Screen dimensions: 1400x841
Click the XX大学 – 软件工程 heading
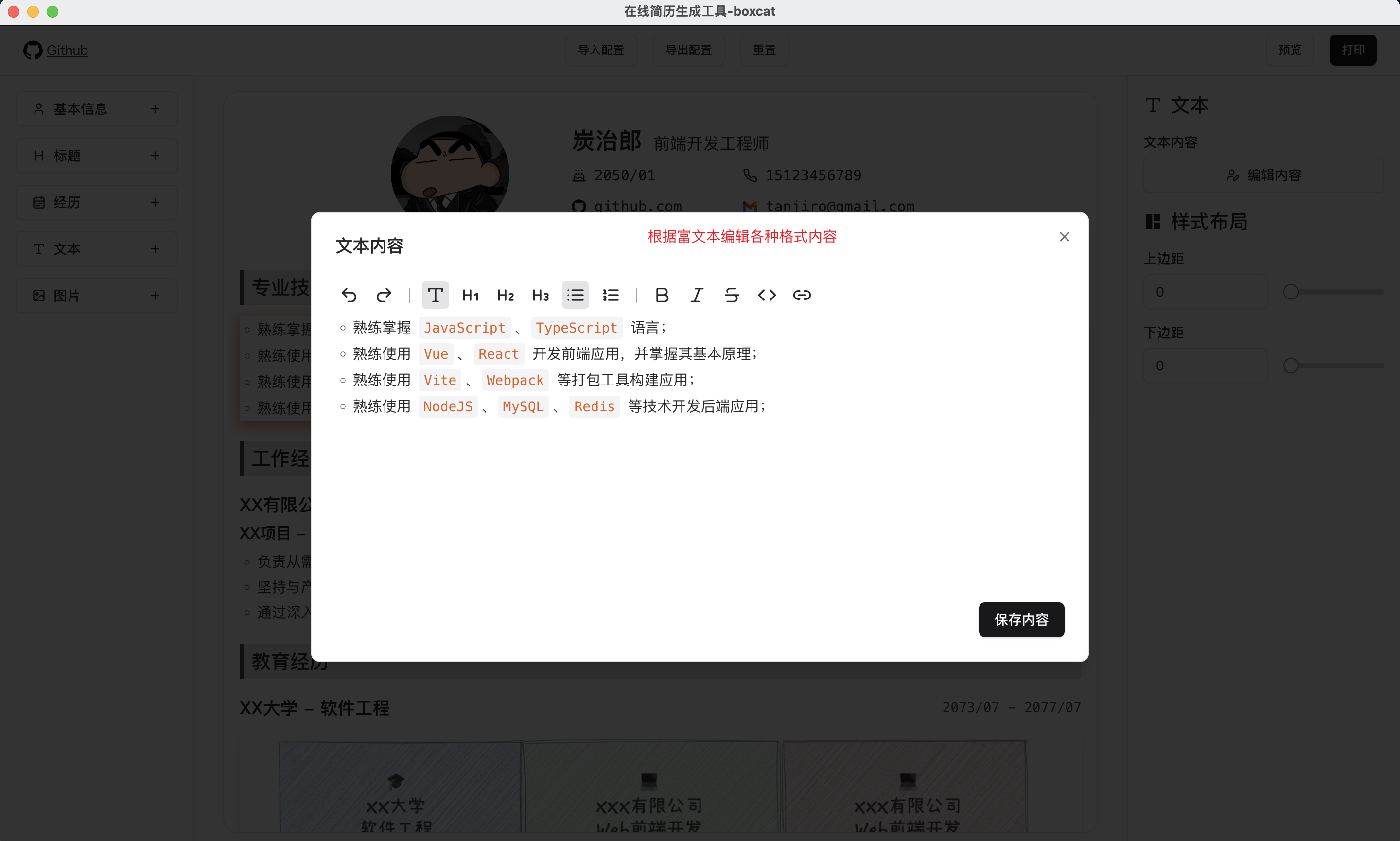[315, 708]
